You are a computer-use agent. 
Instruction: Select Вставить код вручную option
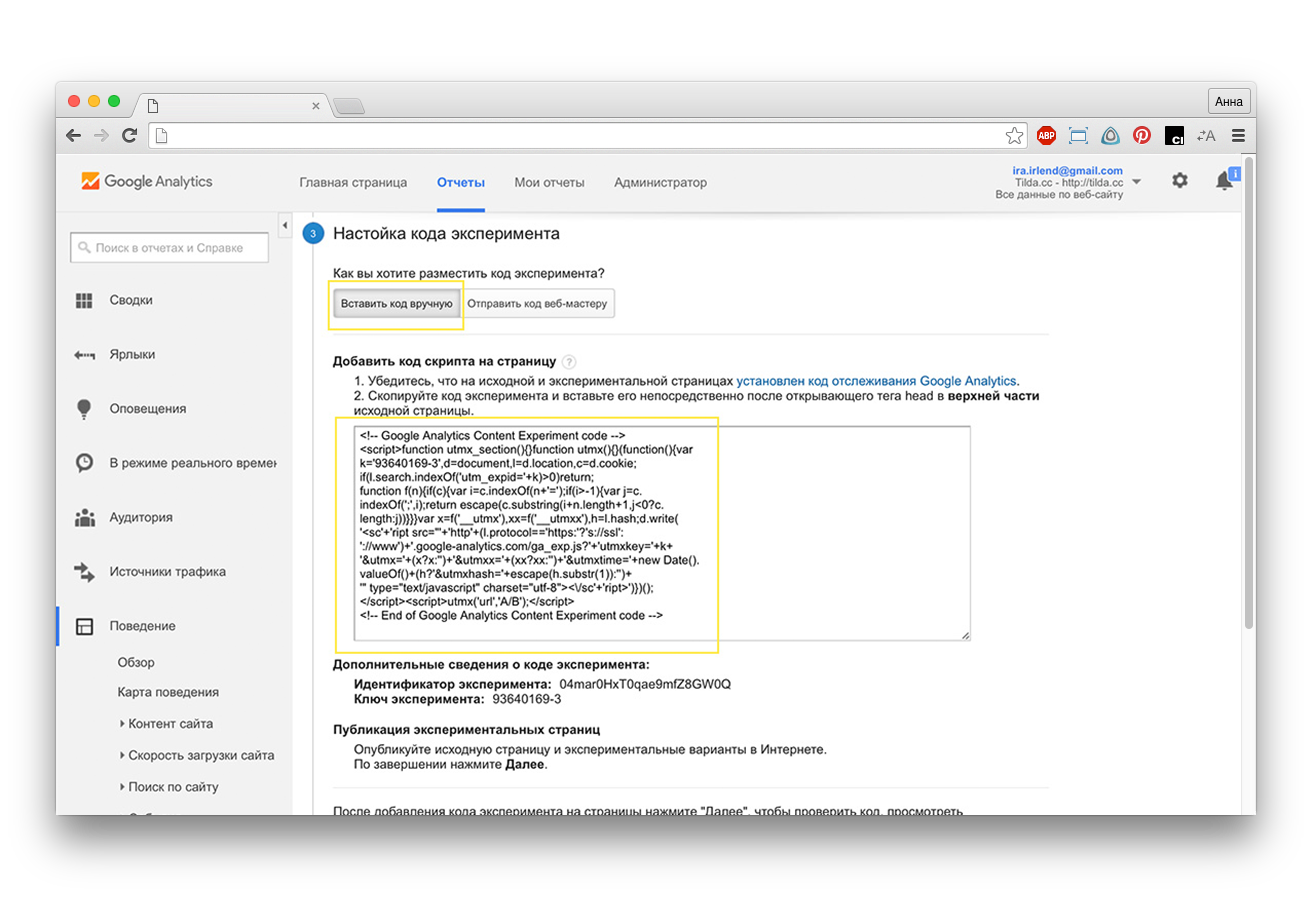[x=397, y=304]
